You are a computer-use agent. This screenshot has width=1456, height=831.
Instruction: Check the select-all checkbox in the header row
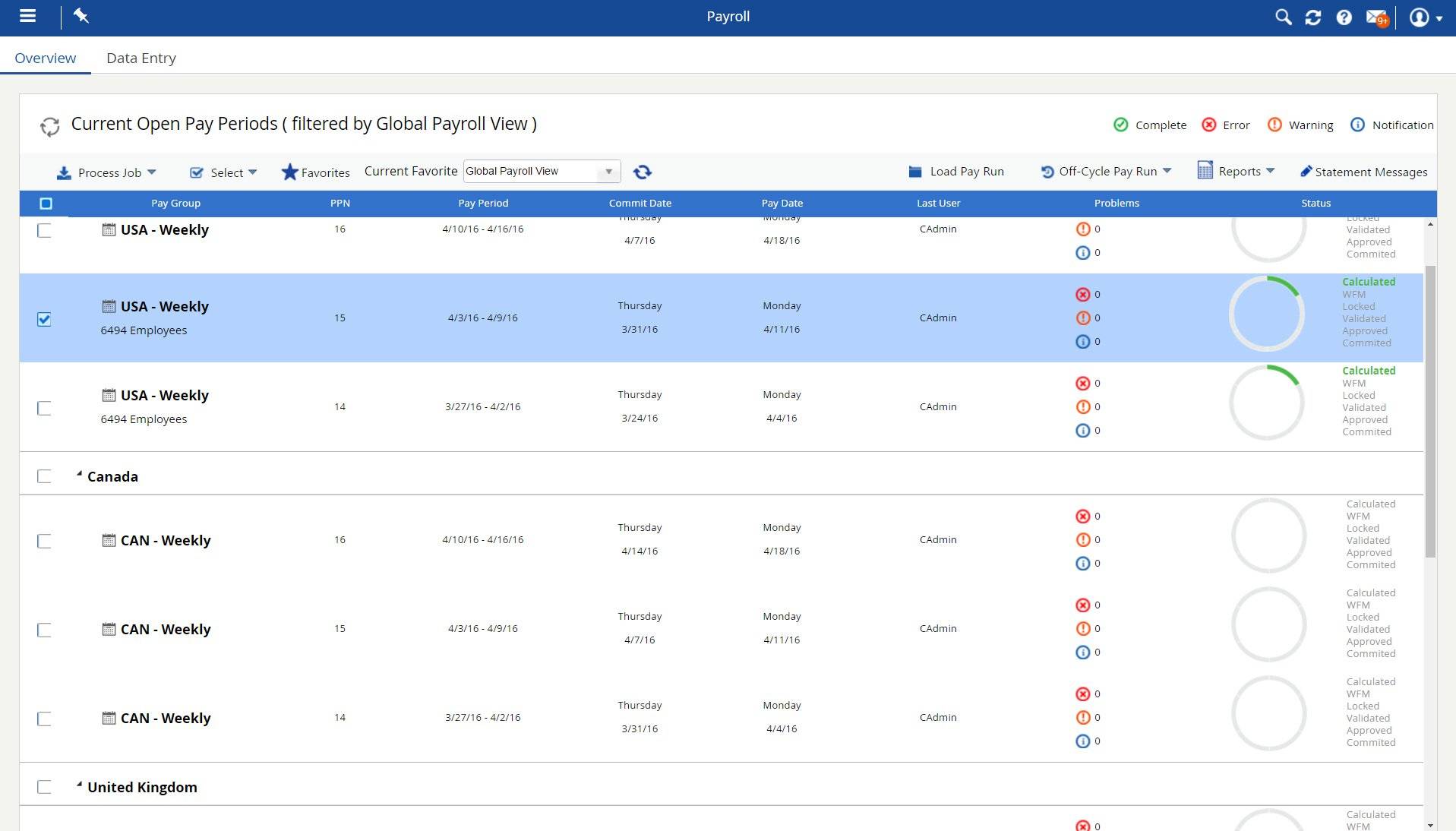tap(46, 203)
